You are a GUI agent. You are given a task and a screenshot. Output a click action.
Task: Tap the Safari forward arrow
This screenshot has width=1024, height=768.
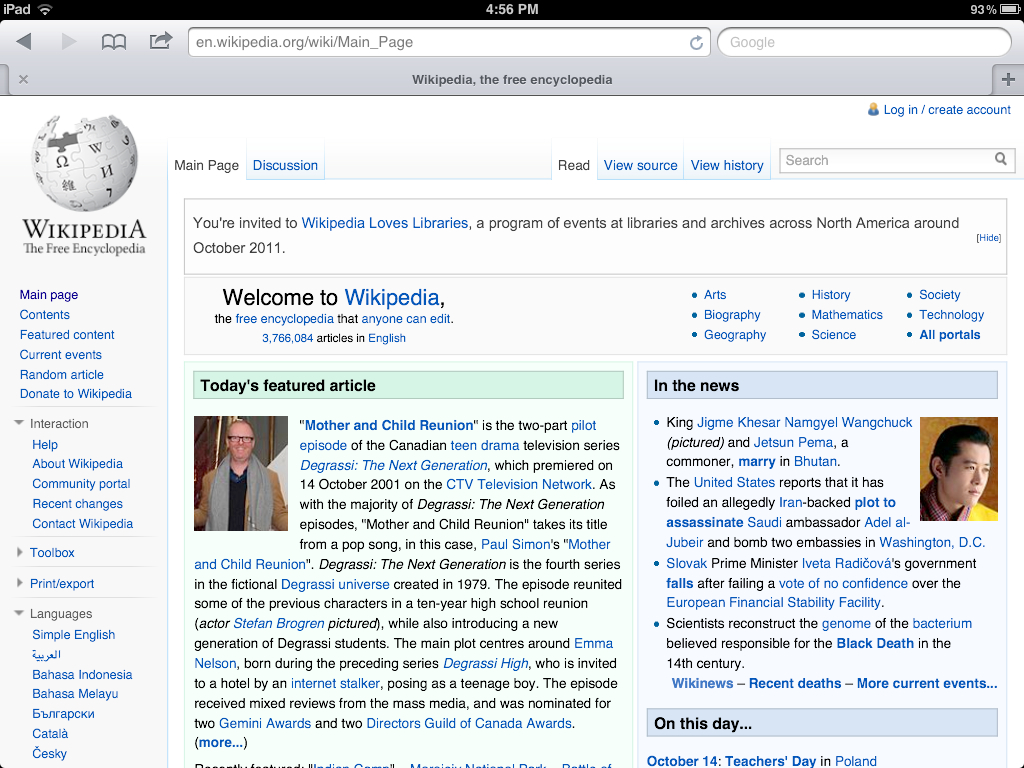[x=69, y=42]
